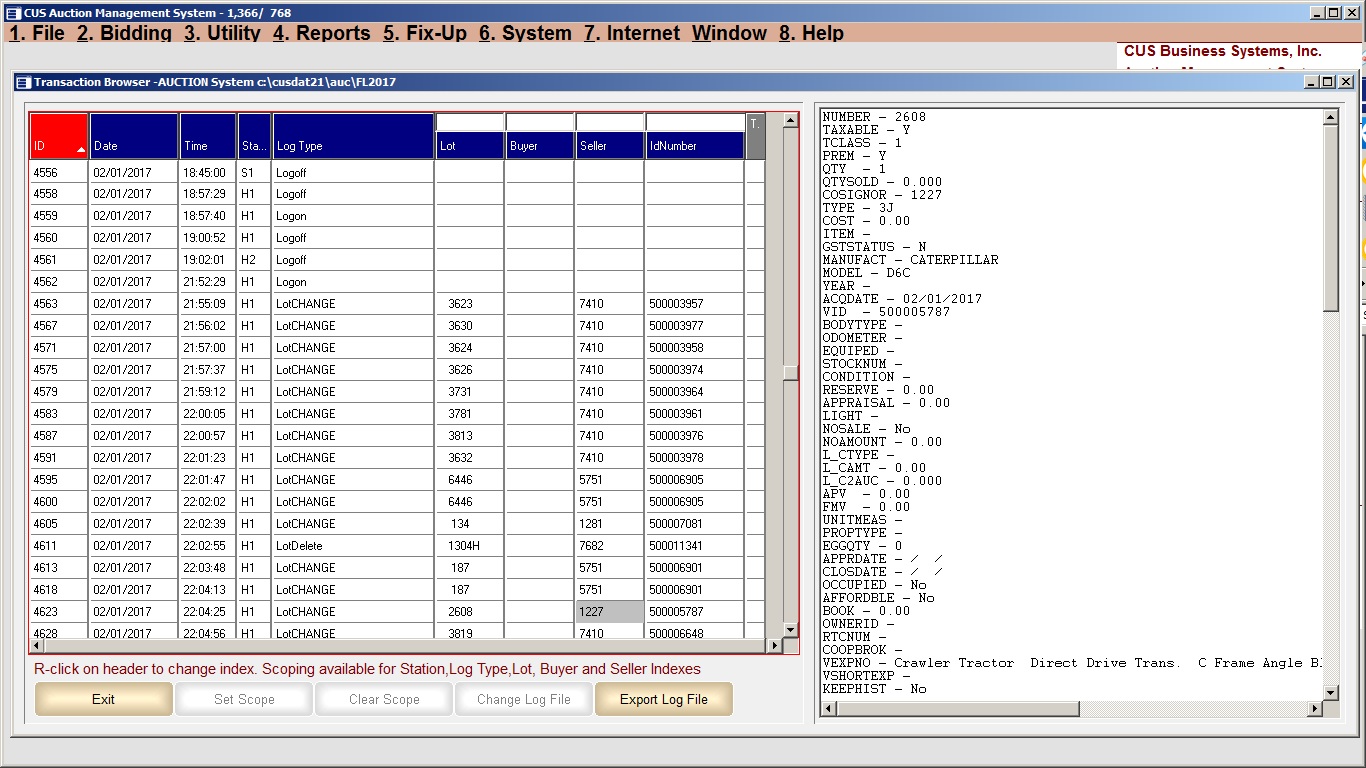Open the Fix-Up menu
The height and width of the screenshot is (768, 1366).
click(425, 33)
